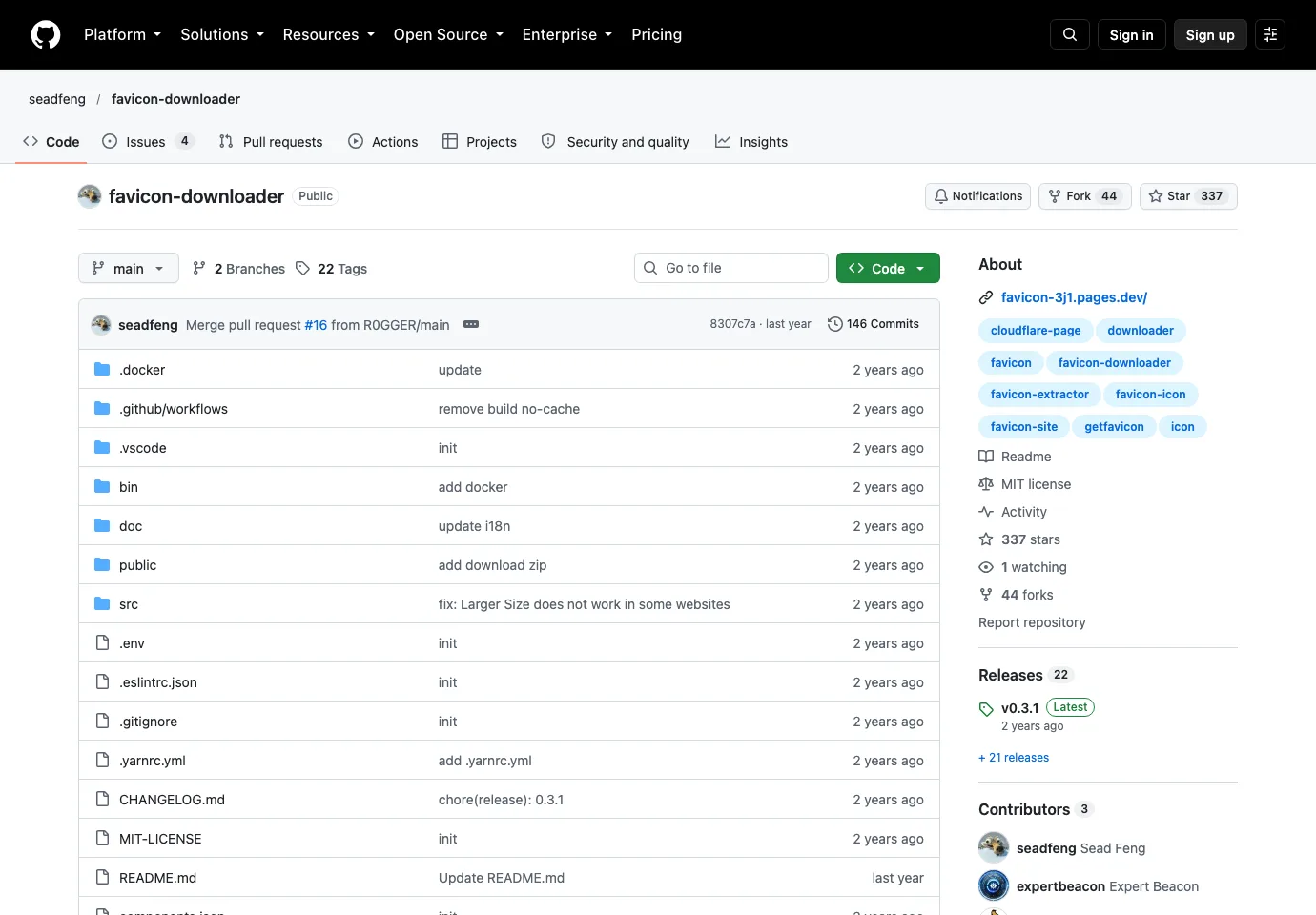The width and height of the screenshot is (1316, 915).
Task: Open the green Code dropdown button
Action: (x=888, y=269)
